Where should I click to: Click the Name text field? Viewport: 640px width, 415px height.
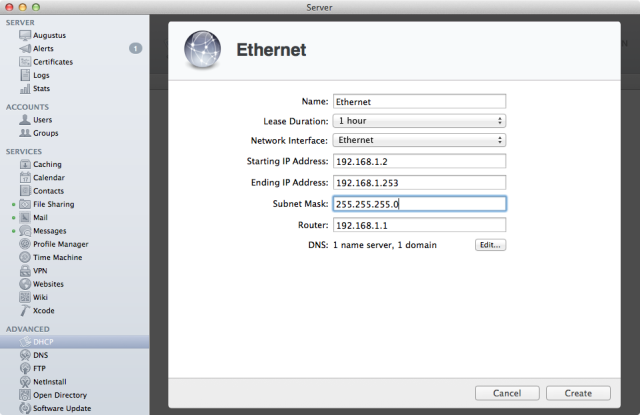click(x=419, y=102)
